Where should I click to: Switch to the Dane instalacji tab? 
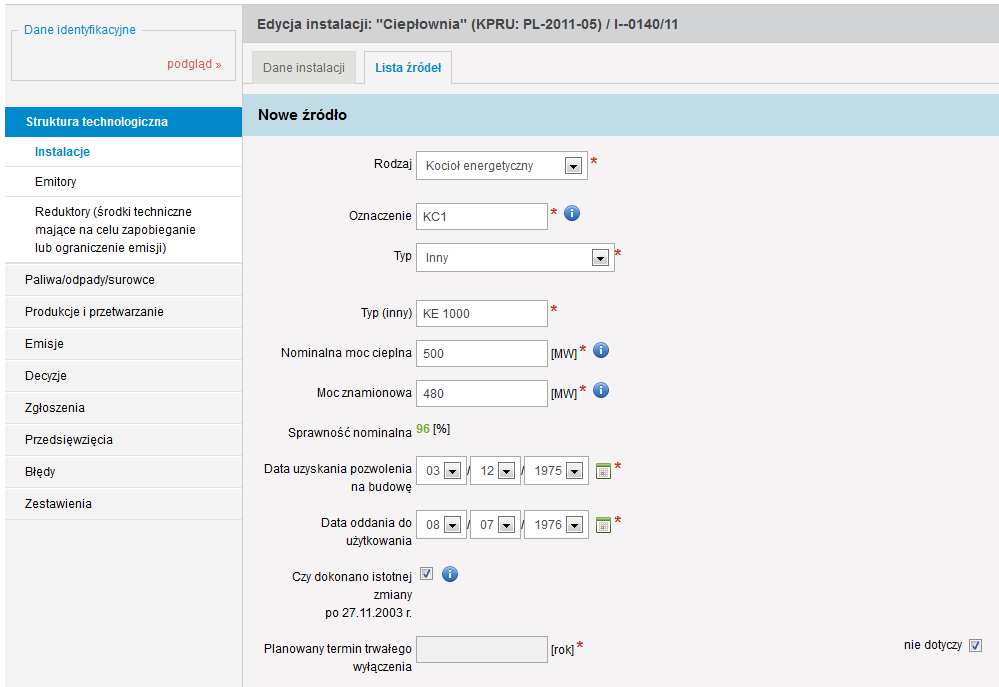[x=304, y=68]
